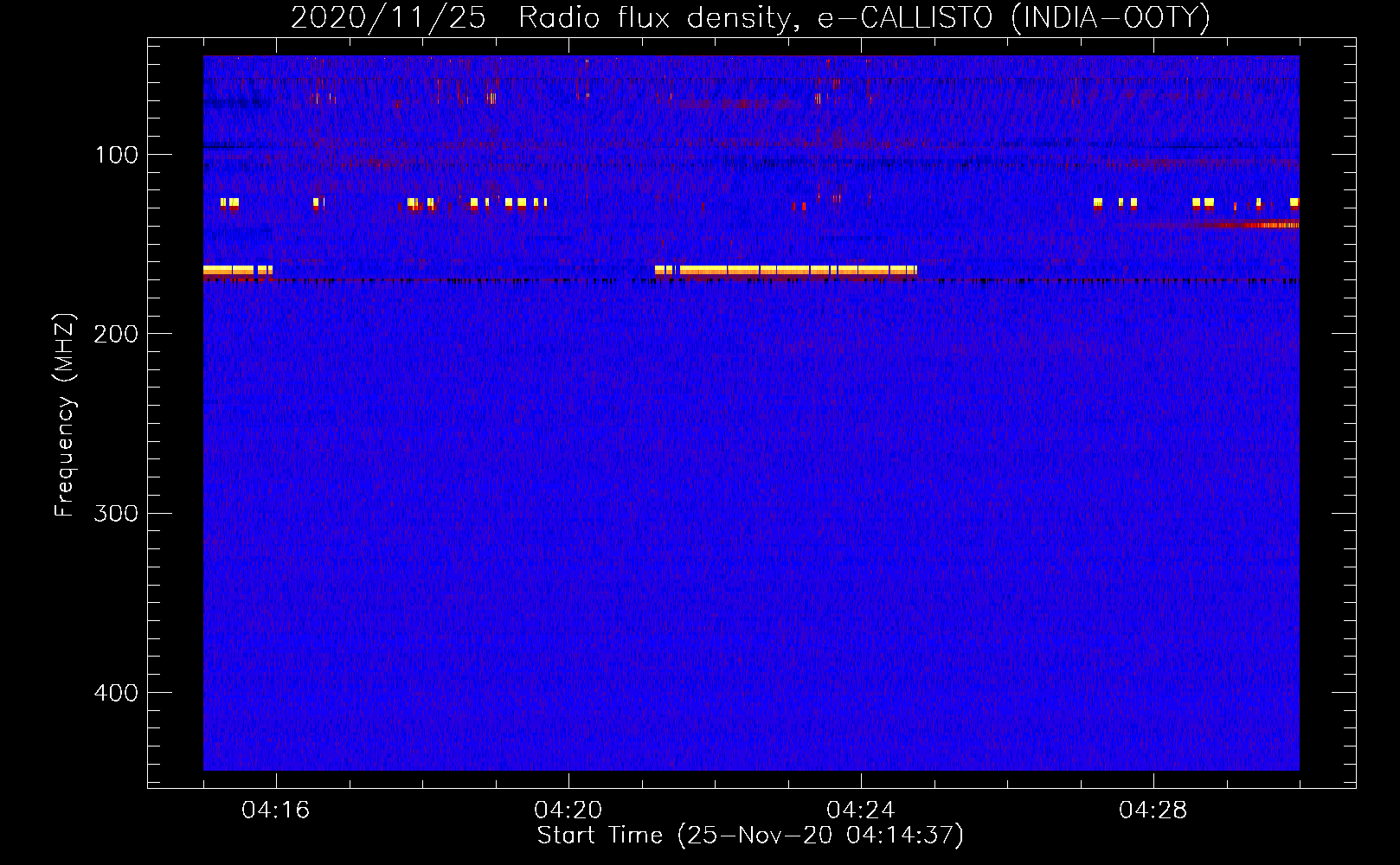The width and height of the screenshot is (1400, 865).
Task: Click the "04:24" time tick label
Action: click(861, 811)
